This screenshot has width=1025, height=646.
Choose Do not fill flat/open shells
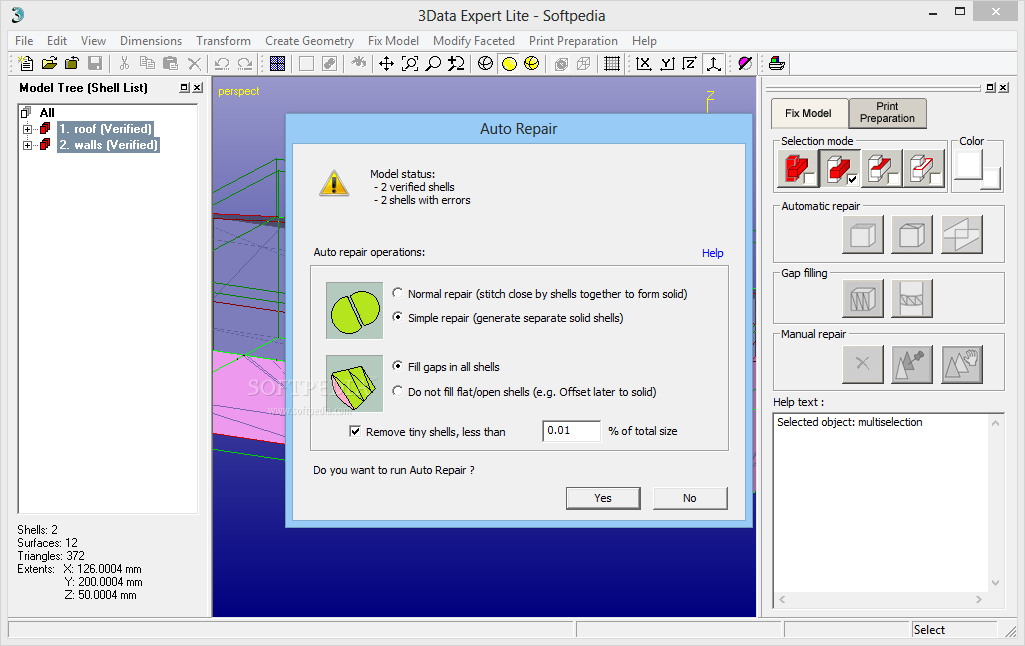click(x=397, y=391)
